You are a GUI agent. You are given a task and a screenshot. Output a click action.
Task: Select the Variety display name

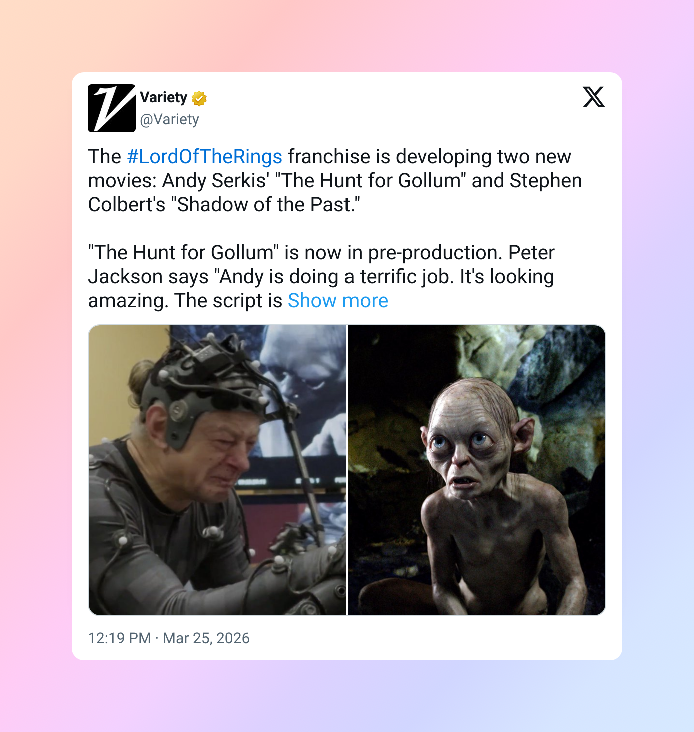point(163,97)
